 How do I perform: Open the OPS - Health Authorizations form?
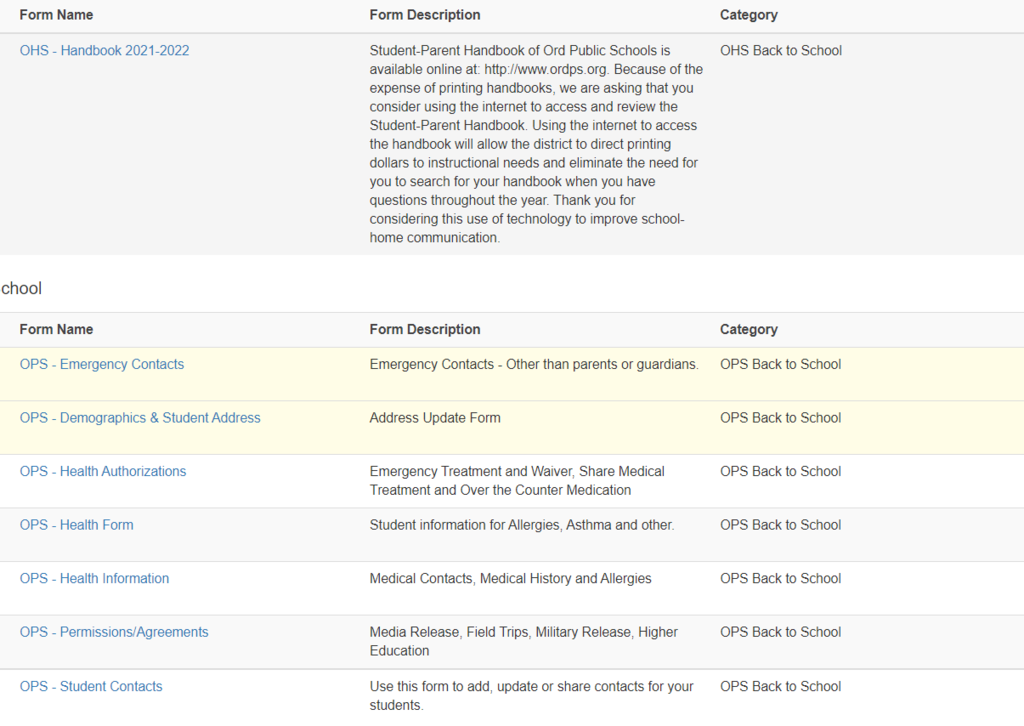pos(103,471)
